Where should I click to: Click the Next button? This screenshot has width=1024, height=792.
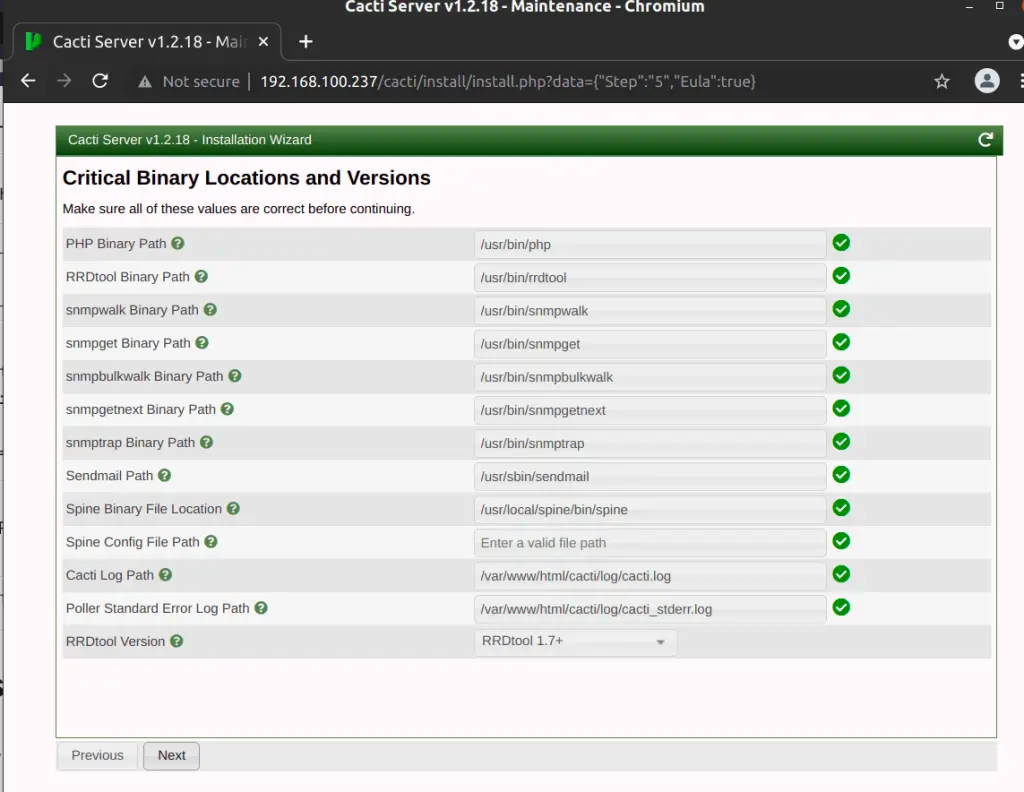tap(171, 755)
